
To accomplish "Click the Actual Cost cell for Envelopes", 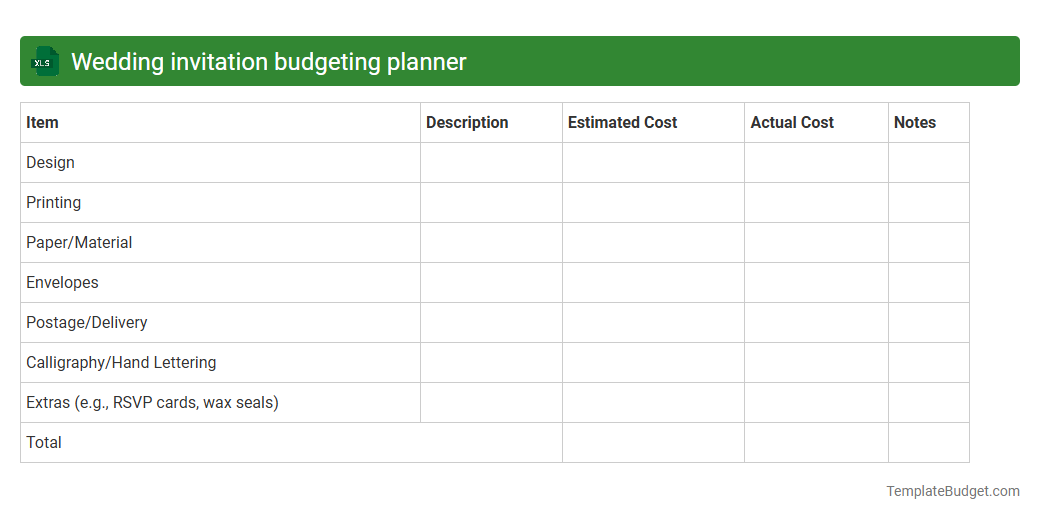I will 816,283.
